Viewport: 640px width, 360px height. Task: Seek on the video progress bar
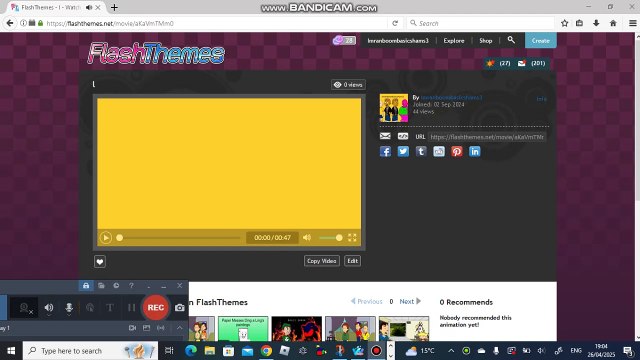point(179,238)
